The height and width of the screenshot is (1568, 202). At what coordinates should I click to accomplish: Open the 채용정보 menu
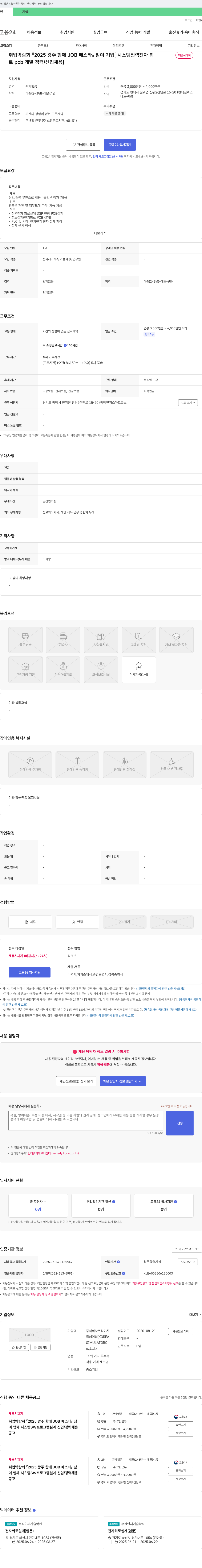pyautogui.click(x=34, y=32)
